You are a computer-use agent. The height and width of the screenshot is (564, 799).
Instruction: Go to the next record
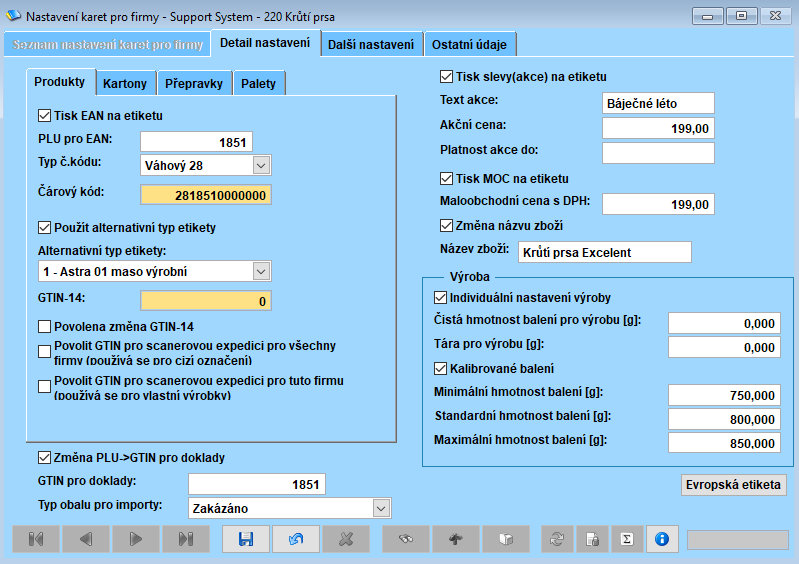click(136, 539)
